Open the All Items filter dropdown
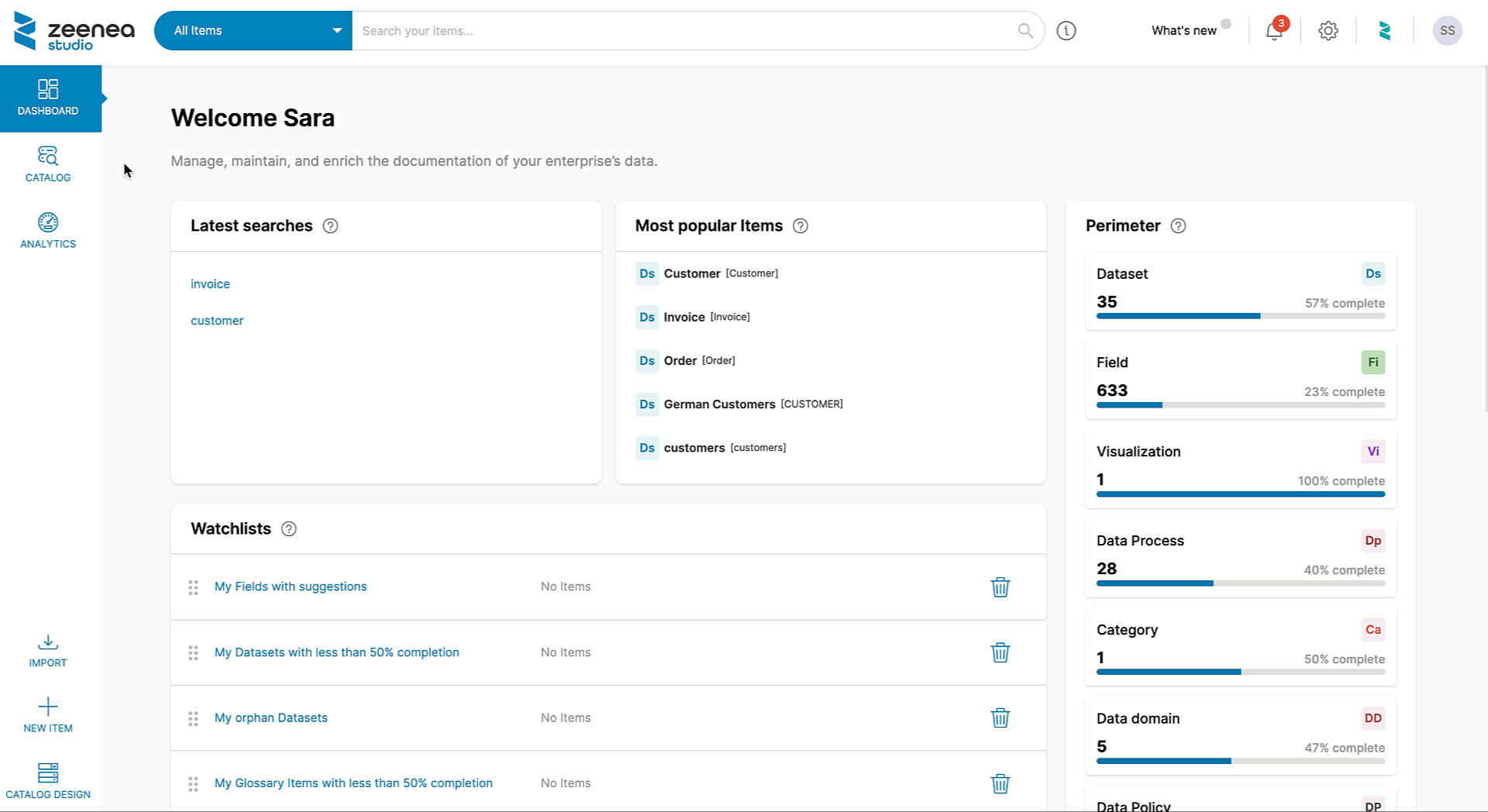This screenshot has width=1488, height=812. (253, 31)
